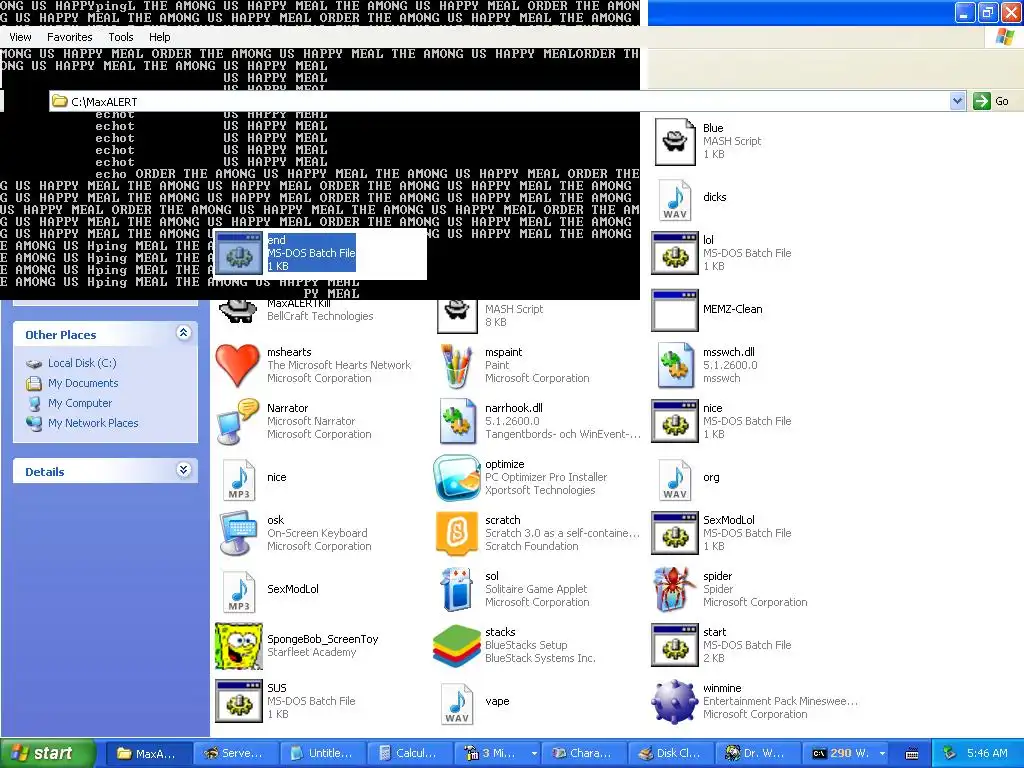
Task: Click the scratch Scratch 3.0 icon
Action: [x=456, y=534]
